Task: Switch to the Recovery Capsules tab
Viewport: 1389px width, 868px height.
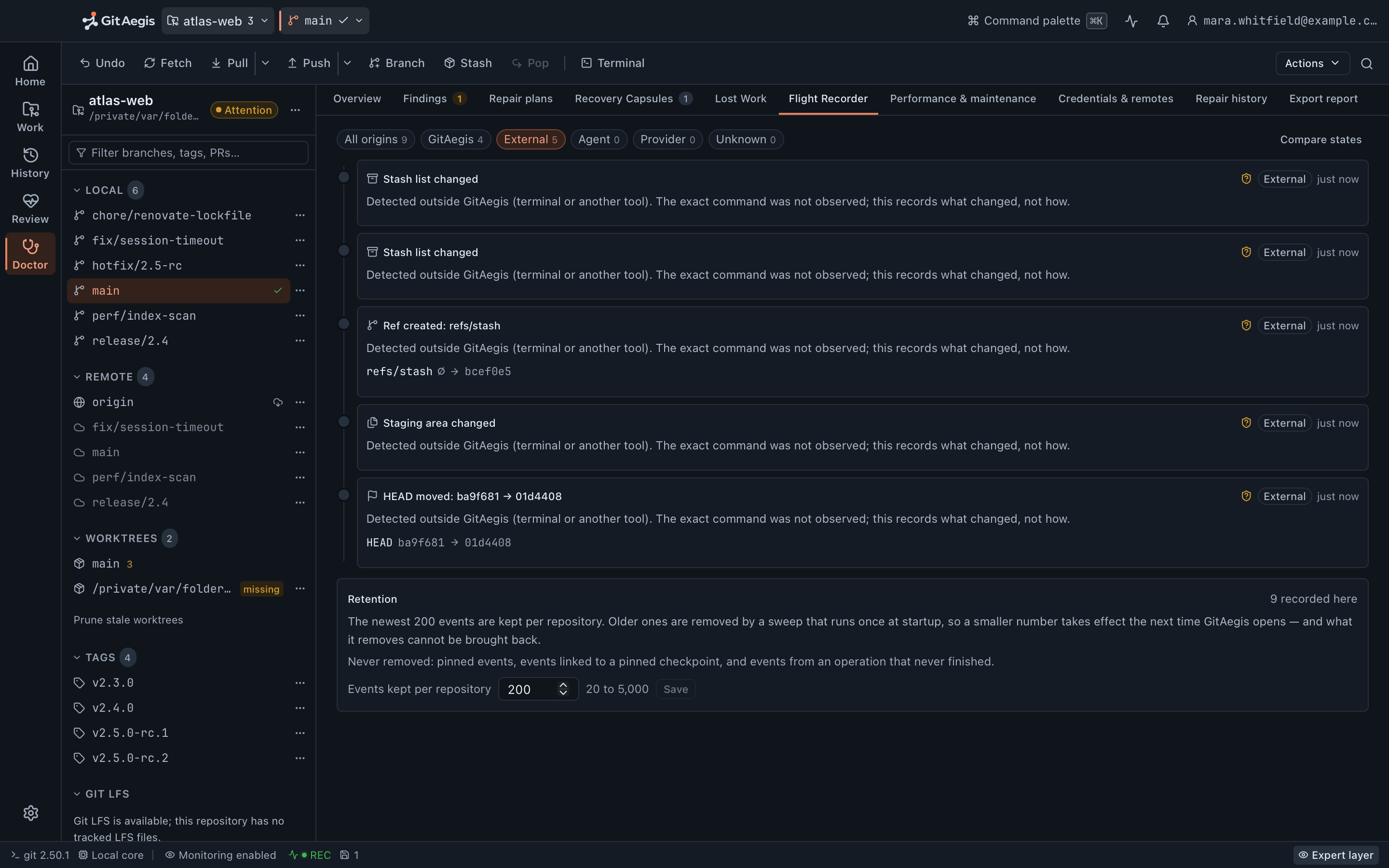Action: coord(633,99)
